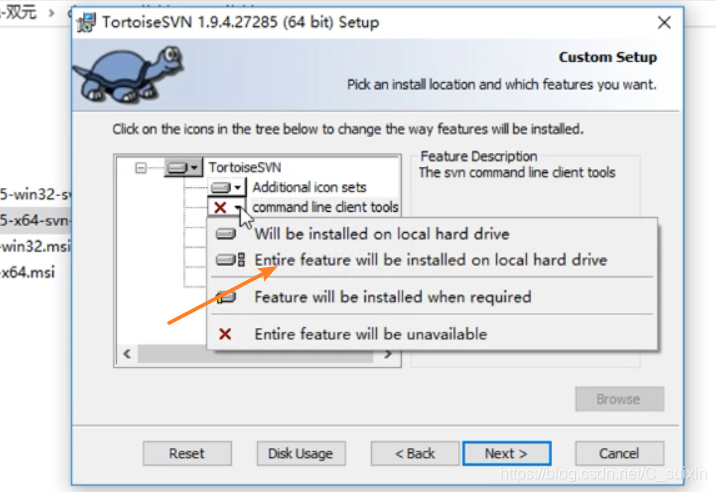Click the drive-with-subfeatures icon in the menu

pyautogui.click(x=231, y=260)
